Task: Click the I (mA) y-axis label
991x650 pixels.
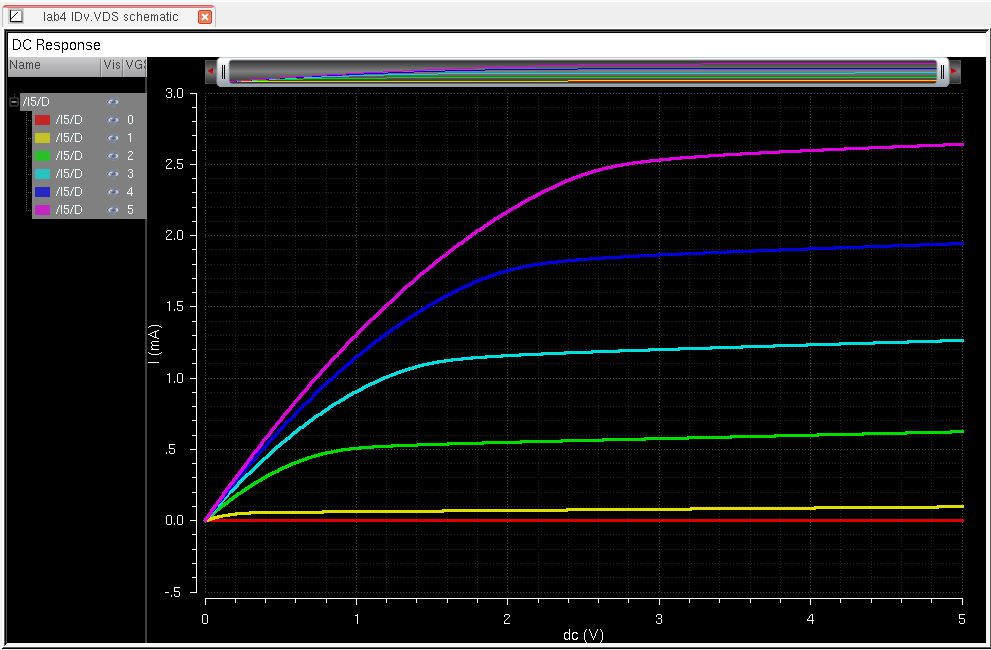Action: 155,346
